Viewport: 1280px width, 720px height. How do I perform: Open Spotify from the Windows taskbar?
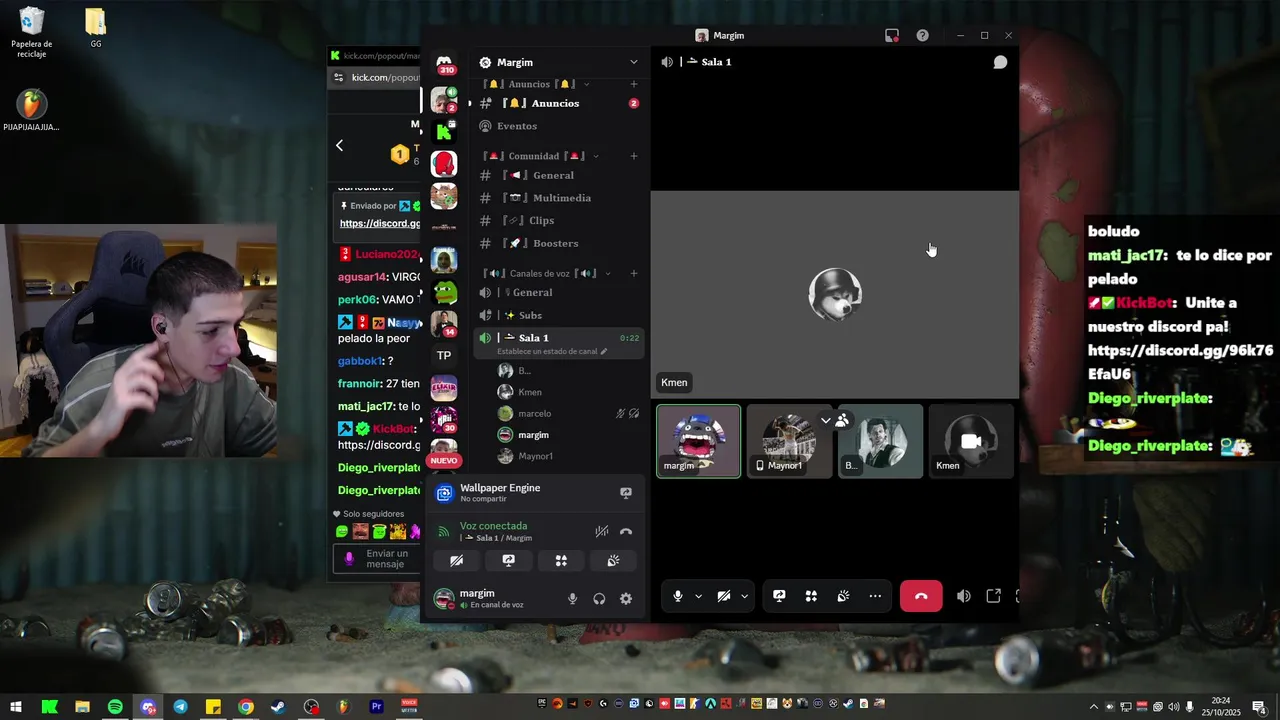click(115, 707)
